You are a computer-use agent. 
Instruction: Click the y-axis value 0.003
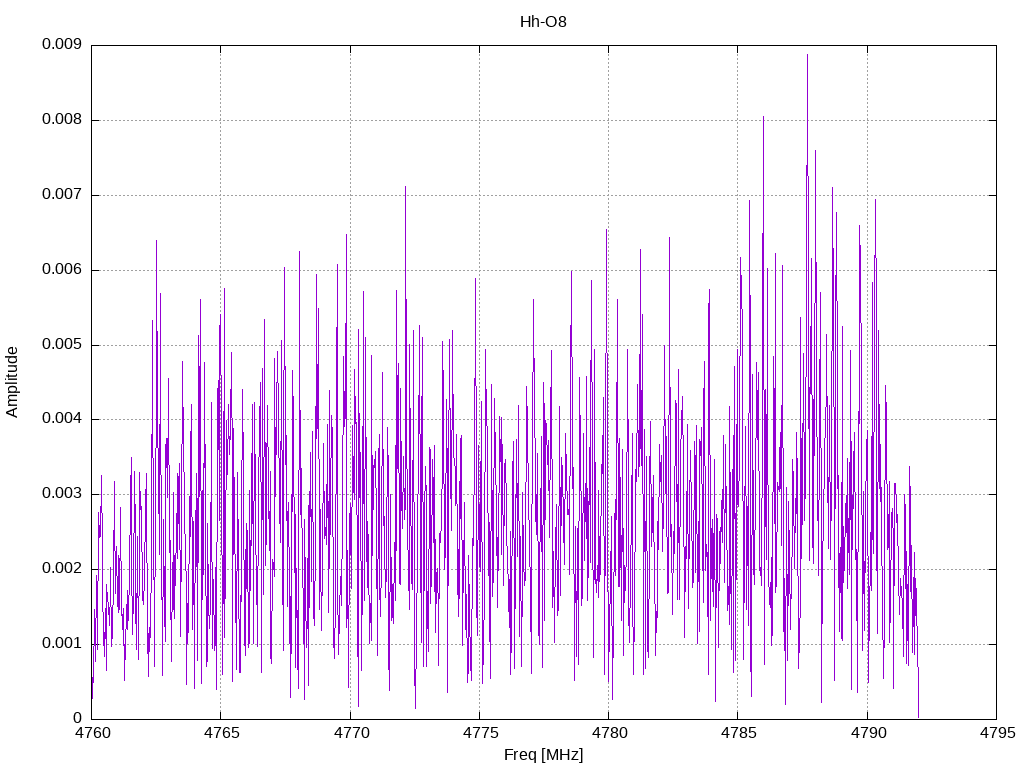point(61,494)
